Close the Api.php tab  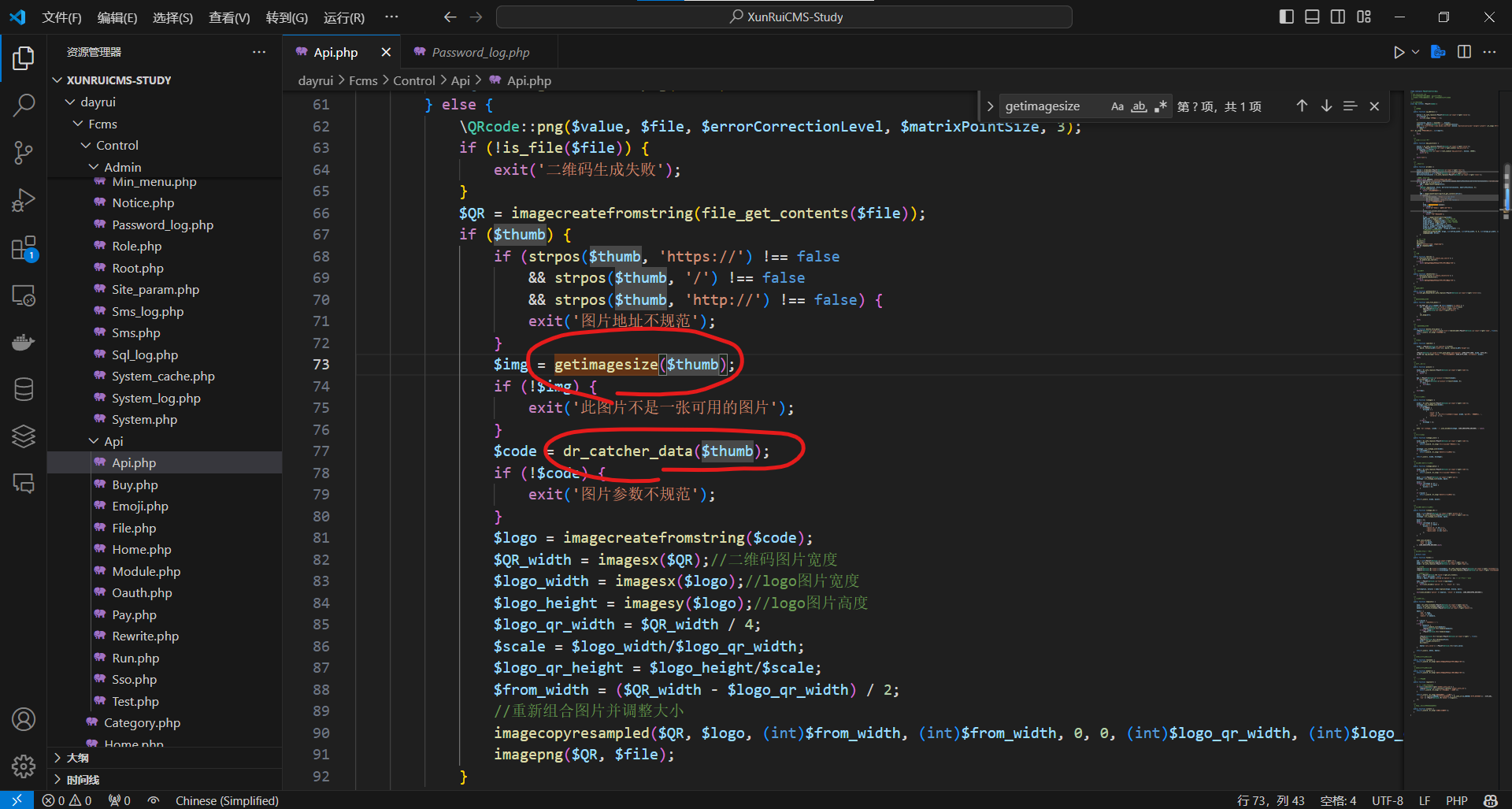pos(386,52)
